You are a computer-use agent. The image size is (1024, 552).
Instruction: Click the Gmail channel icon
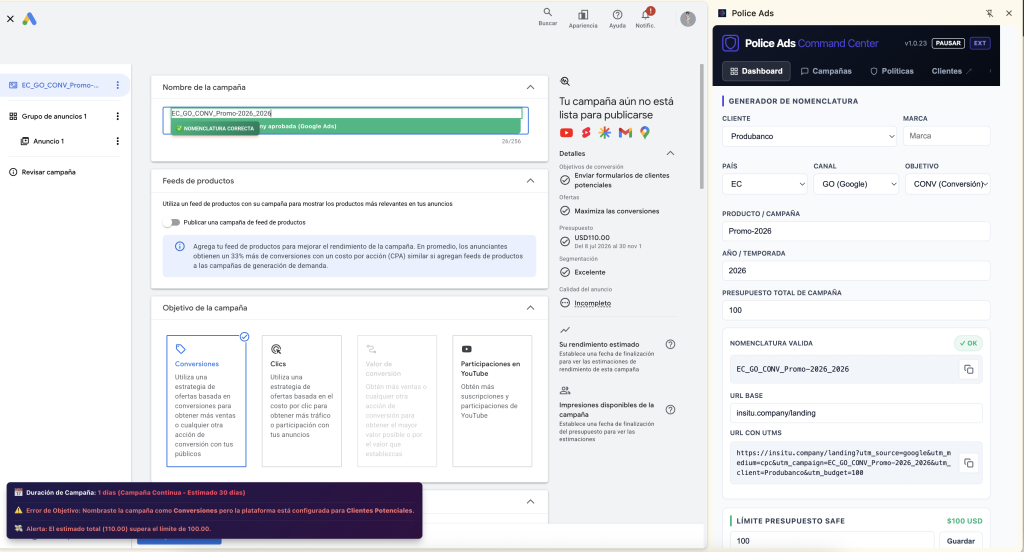point(625,133)
